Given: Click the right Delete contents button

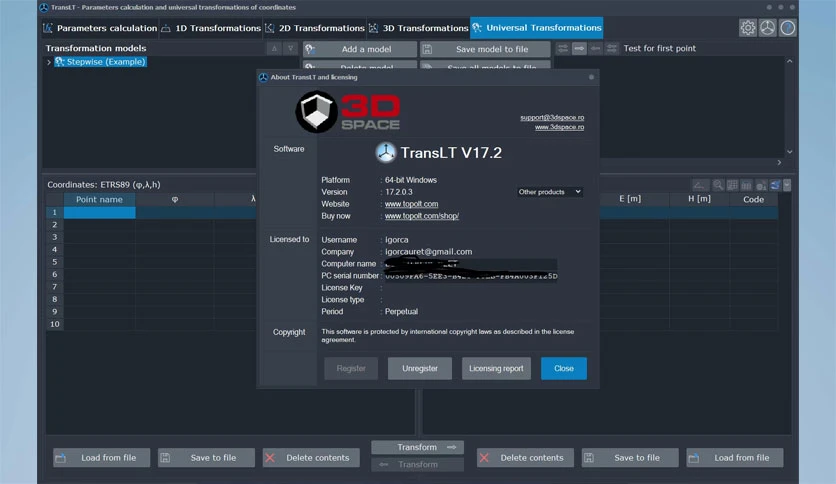Looking at the screenshot, I should pos(525,458).
